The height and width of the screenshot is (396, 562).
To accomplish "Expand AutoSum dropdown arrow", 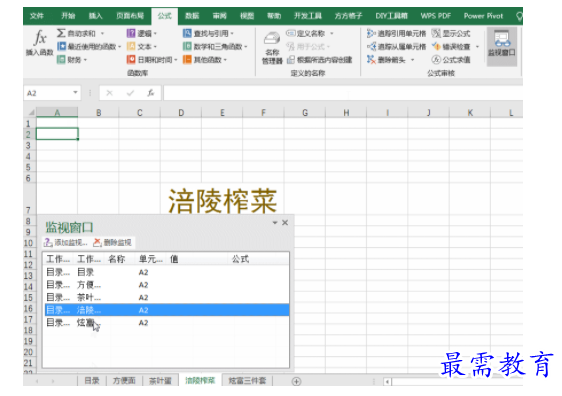I will tap(103, 33).
